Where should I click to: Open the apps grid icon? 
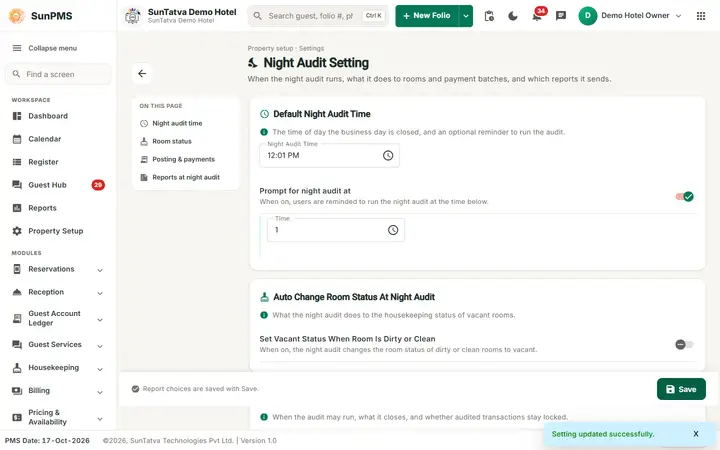pyautogui.click(x=701, y=16)
